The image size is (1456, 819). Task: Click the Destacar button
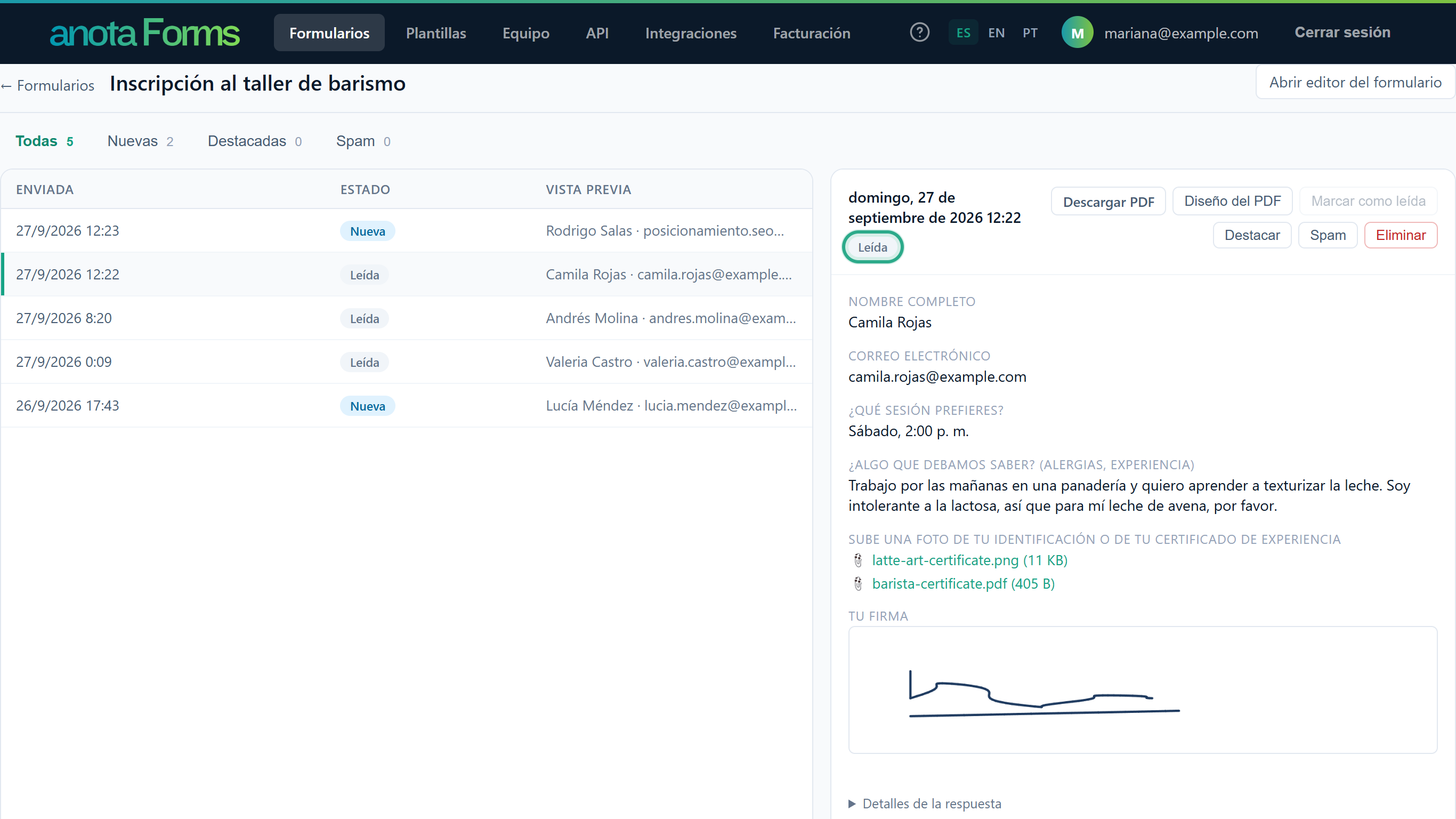1252,235
